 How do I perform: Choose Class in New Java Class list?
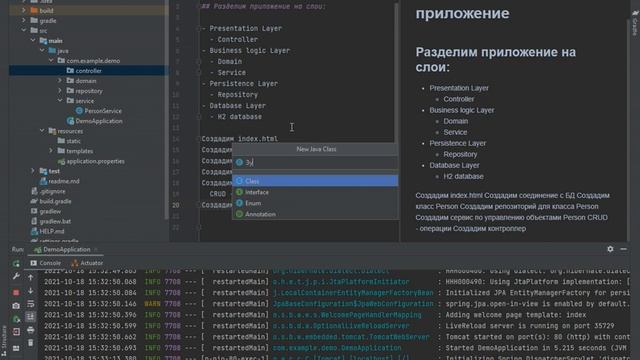(x=315, y=181)
